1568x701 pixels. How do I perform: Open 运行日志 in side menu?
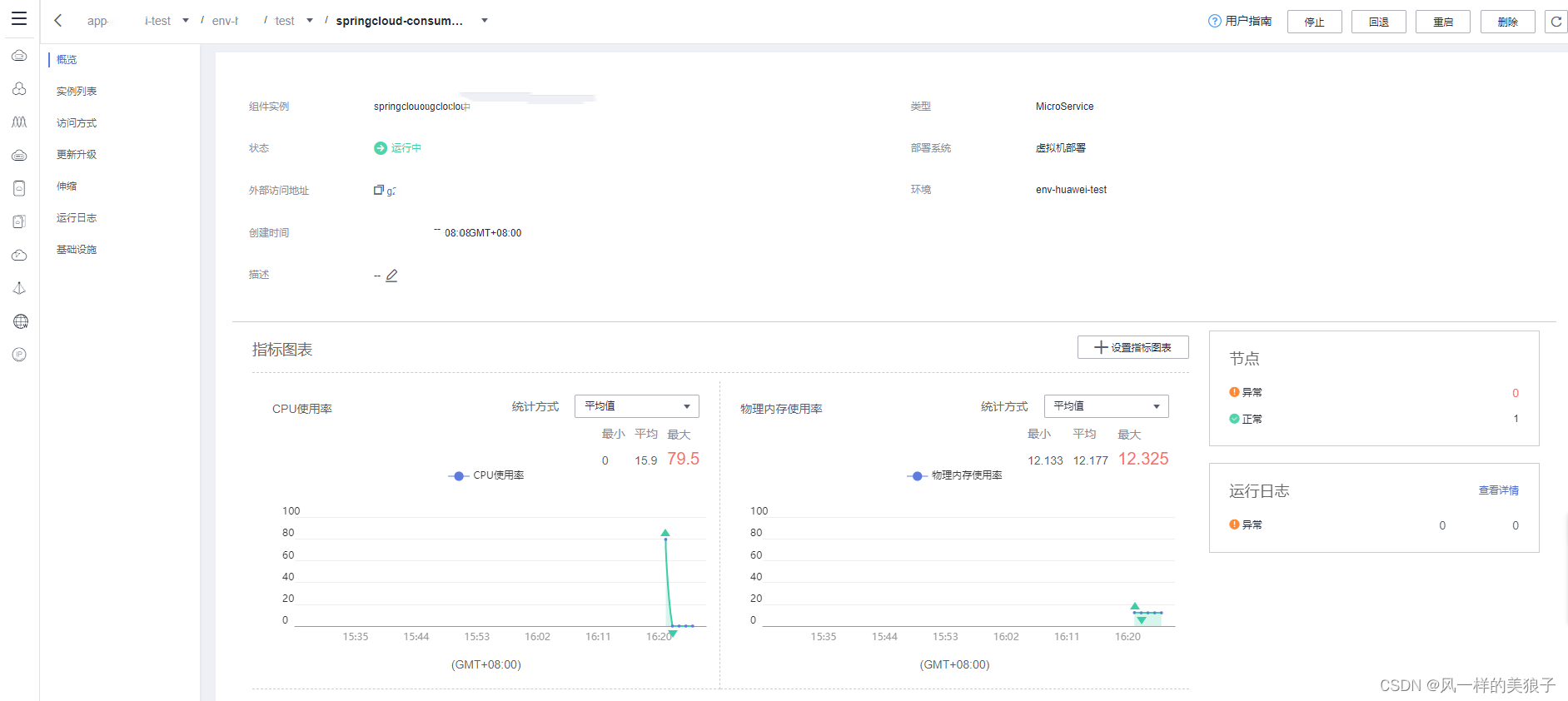tap(77, 218)
